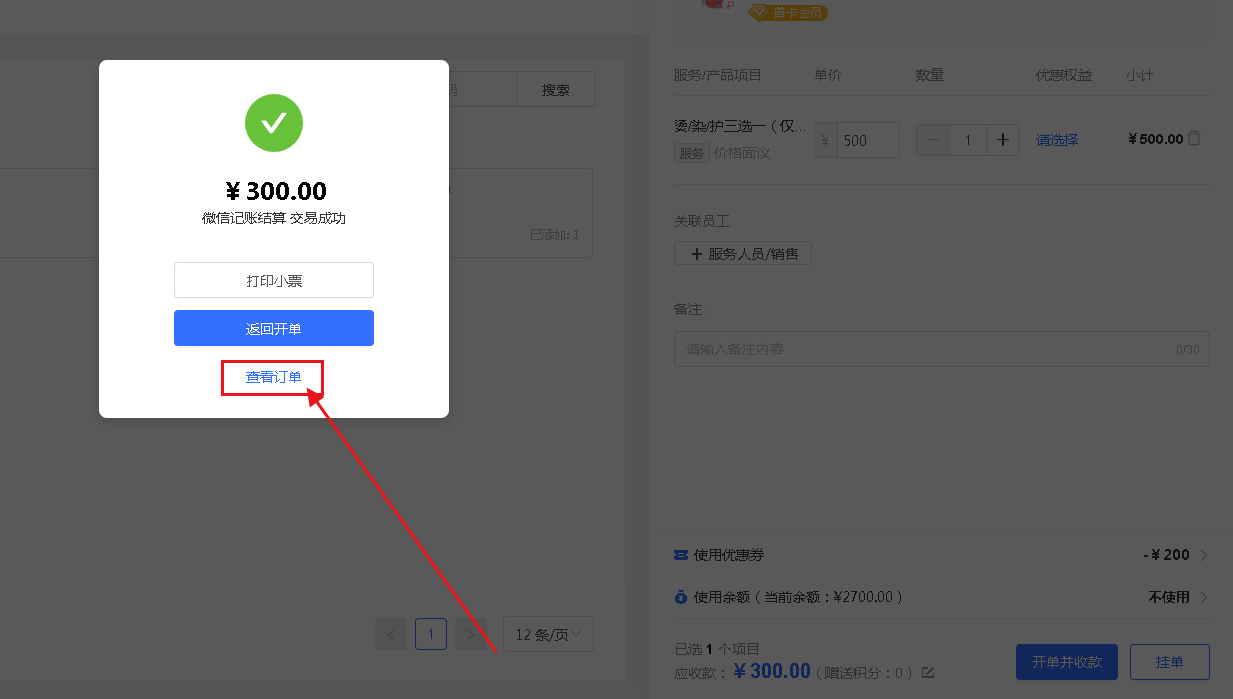
Task: Click the green success checkmark icon
Action: coord(274,123)
